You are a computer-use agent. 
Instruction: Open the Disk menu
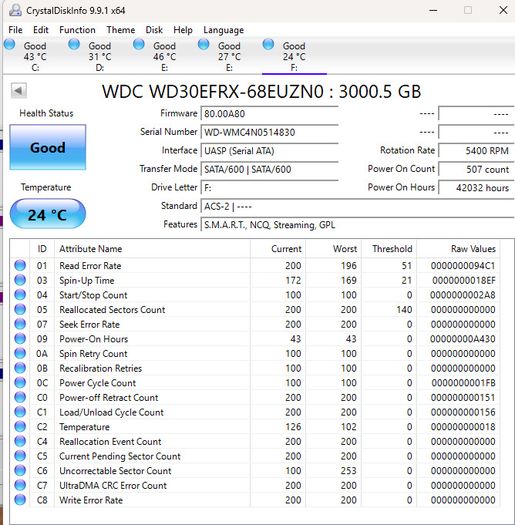154,30
